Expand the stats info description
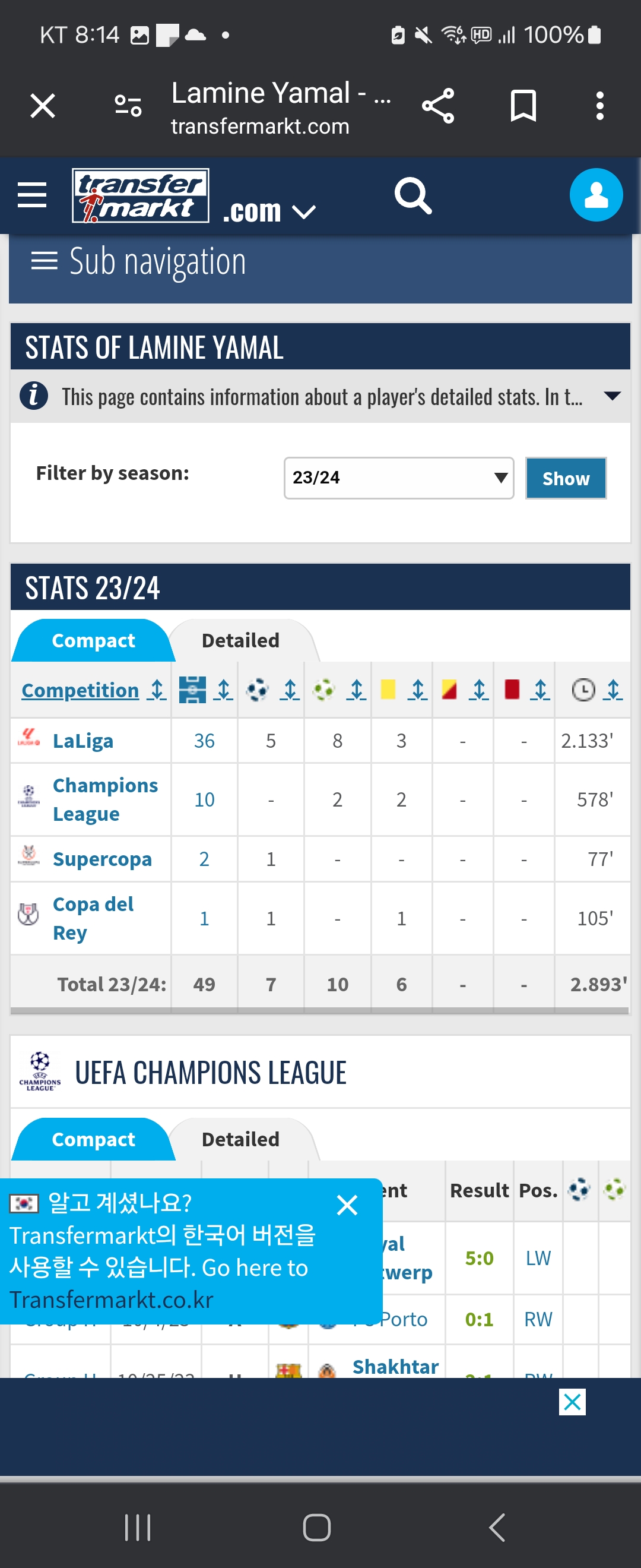Screen dimensions: 641x1568 pyautogui.click(x=612, y=396)
